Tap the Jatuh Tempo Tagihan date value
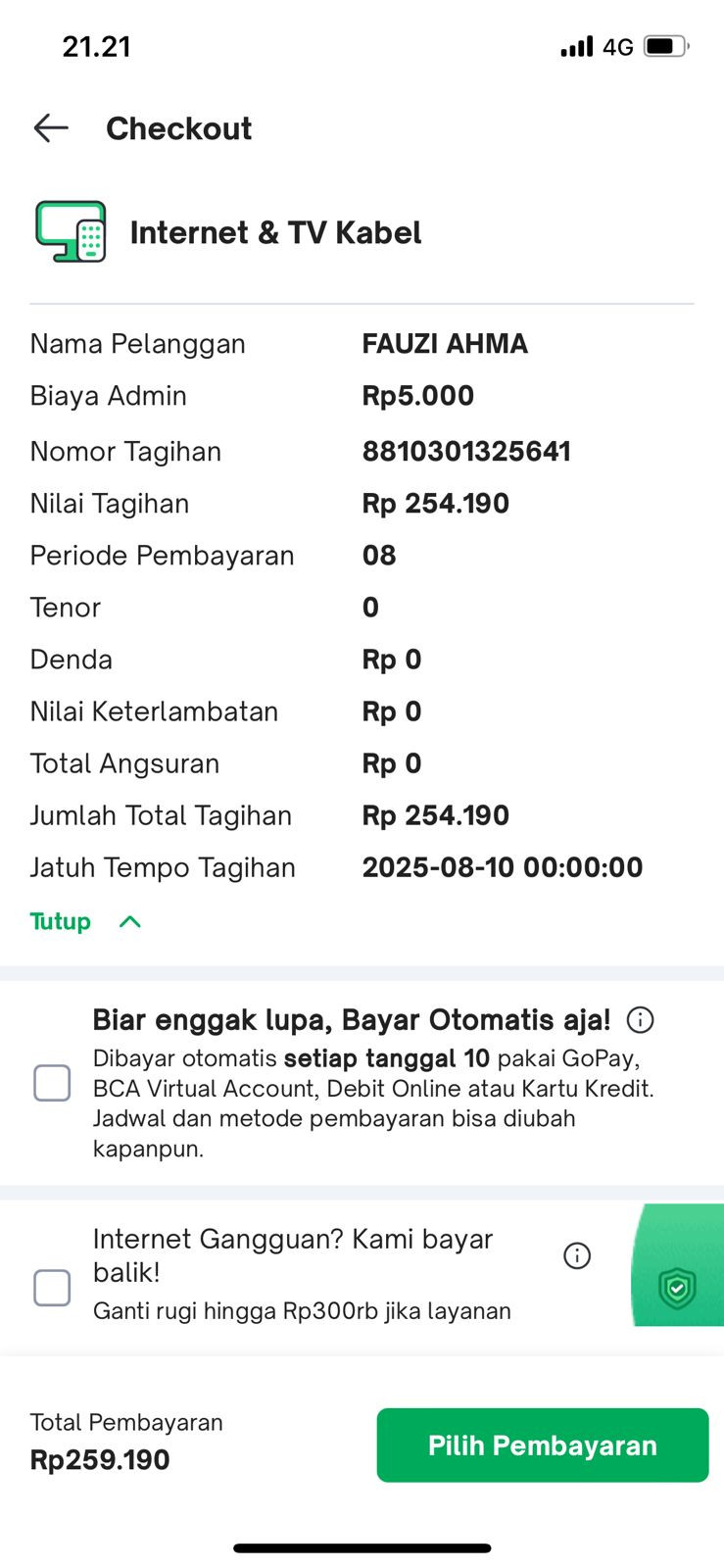Screen dimensions: 724x1568 (x=503, y=867)
